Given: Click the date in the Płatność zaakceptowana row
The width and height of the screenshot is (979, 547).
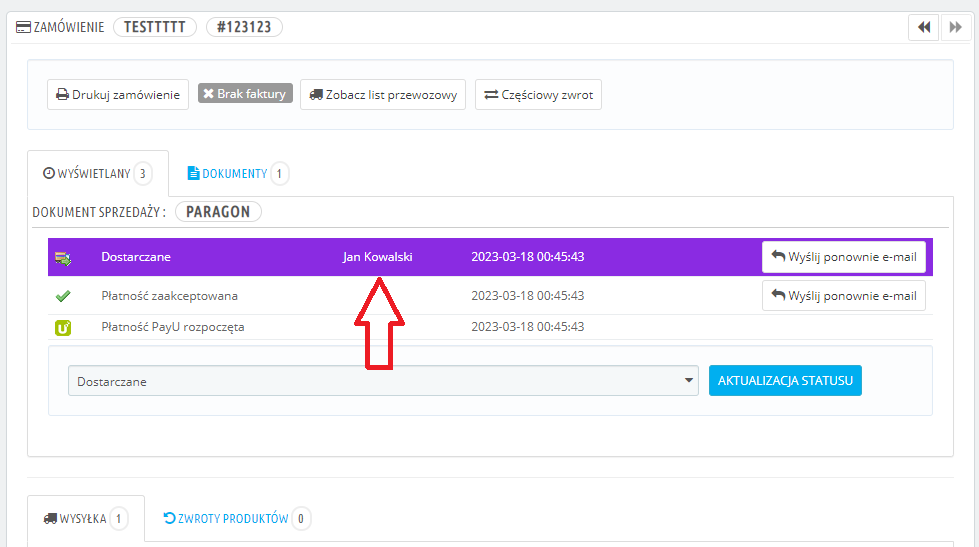Looking at the screenshot, I should (x=528, y=296).
